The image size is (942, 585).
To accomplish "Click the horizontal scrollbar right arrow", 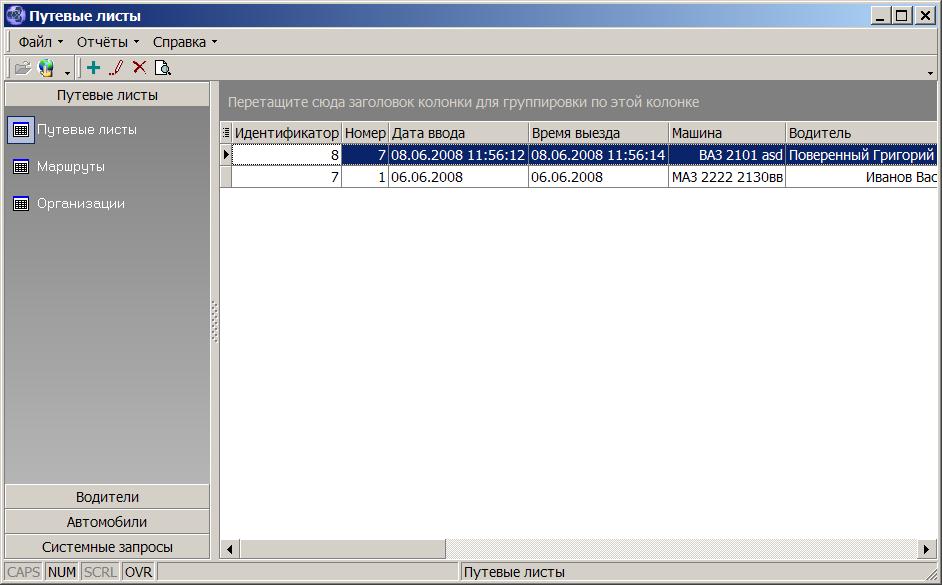I will pyautogui.click(x=926, y=549).
